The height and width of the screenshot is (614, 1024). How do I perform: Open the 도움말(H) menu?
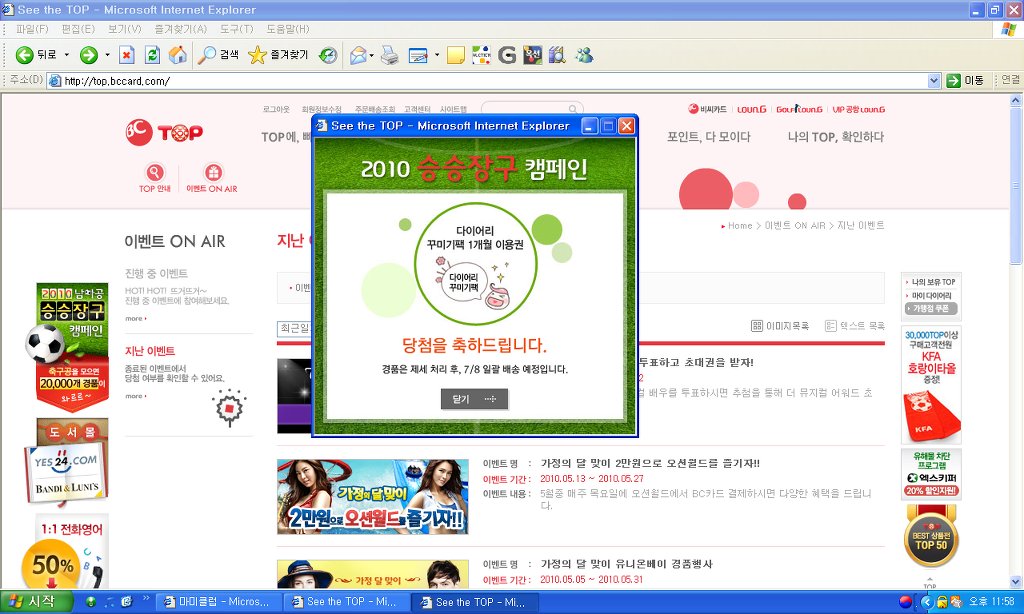click(287, 29)
